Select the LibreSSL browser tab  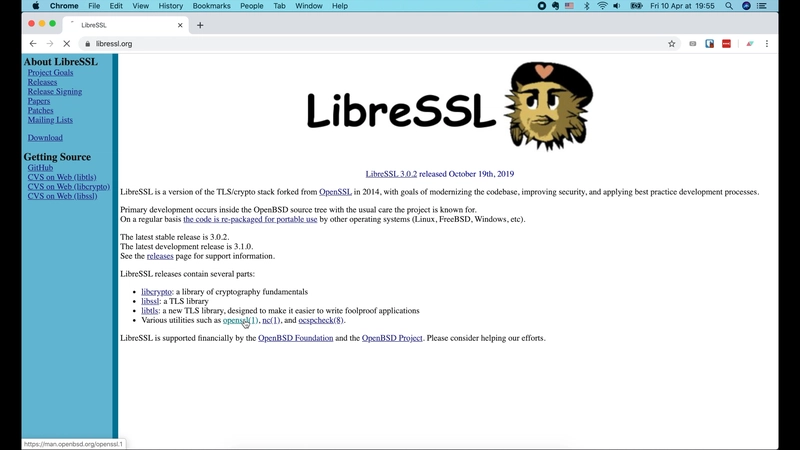click(120, 25)
